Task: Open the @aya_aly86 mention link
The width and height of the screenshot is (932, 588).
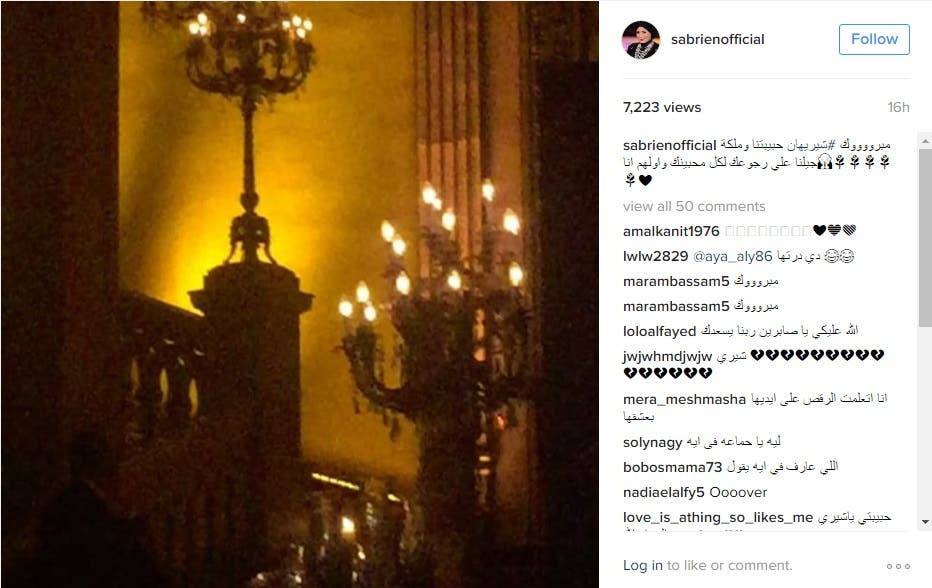Action: [x=732, y=256]
